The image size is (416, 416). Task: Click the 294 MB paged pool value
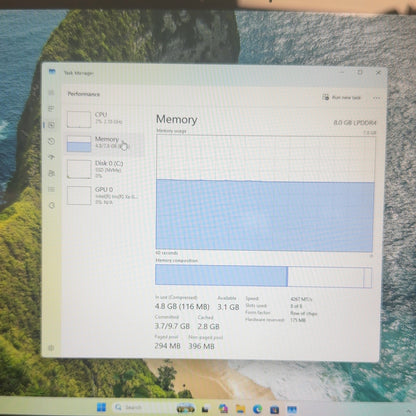pos(167,346)
